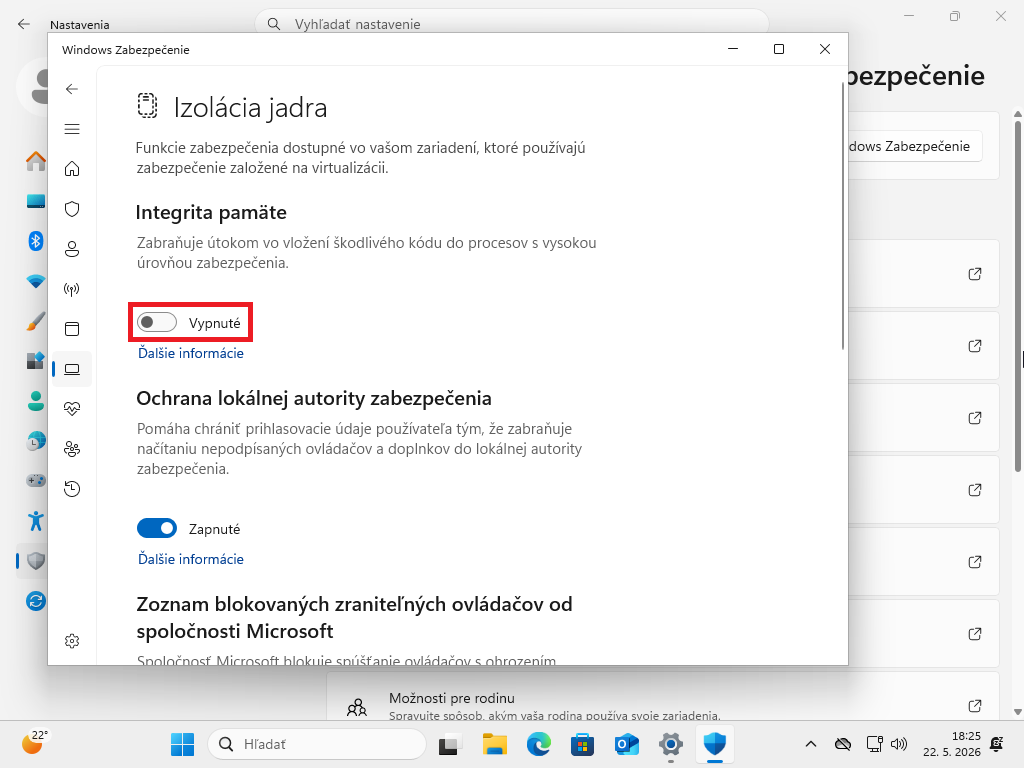1024x768 pixels.
Task: Open App & browser control icon
Action: coord(72,329)
